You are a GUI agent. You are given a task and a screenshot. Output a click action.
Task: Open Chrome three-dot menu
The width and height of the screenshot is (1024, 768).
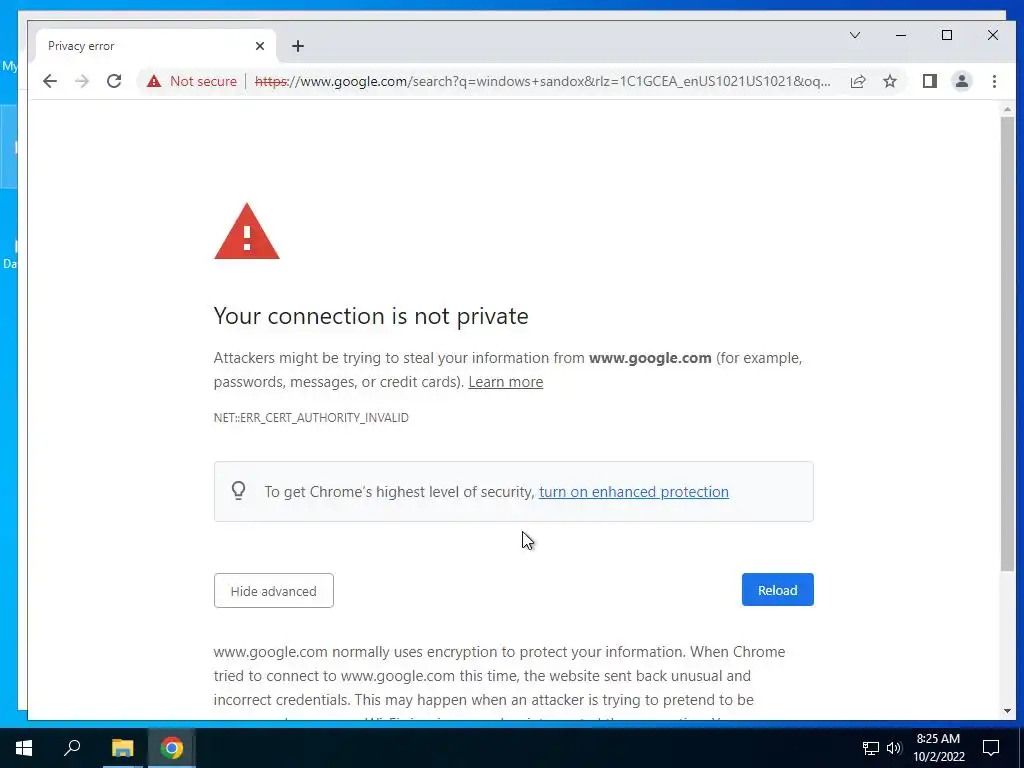(x=994, y=81)
